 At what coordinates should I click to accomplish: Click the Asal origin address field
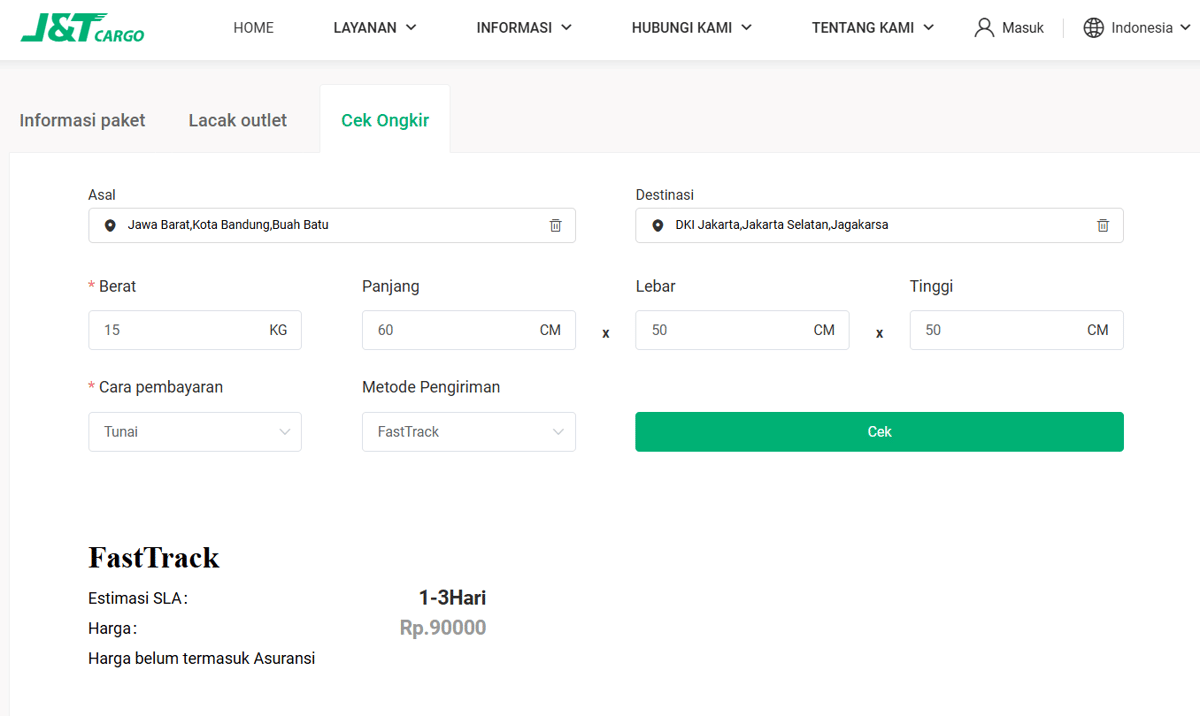332,225
